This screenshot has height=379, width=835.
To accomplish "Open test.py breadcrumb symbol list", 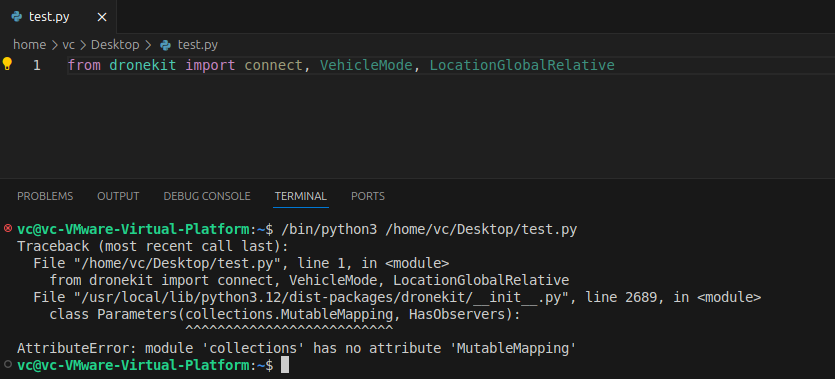I will click(198, 45).
